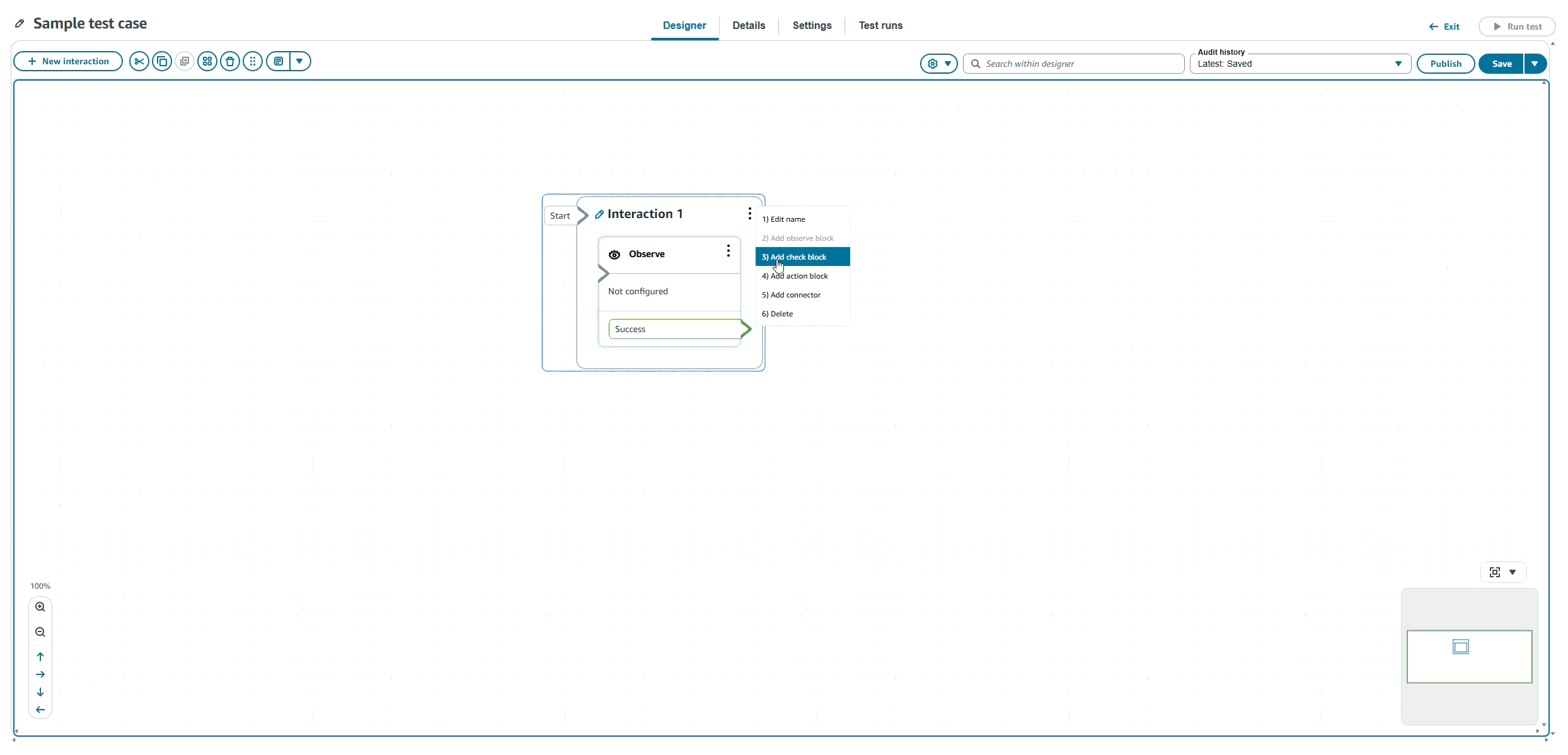Click the six-dots grip icon

253,61
